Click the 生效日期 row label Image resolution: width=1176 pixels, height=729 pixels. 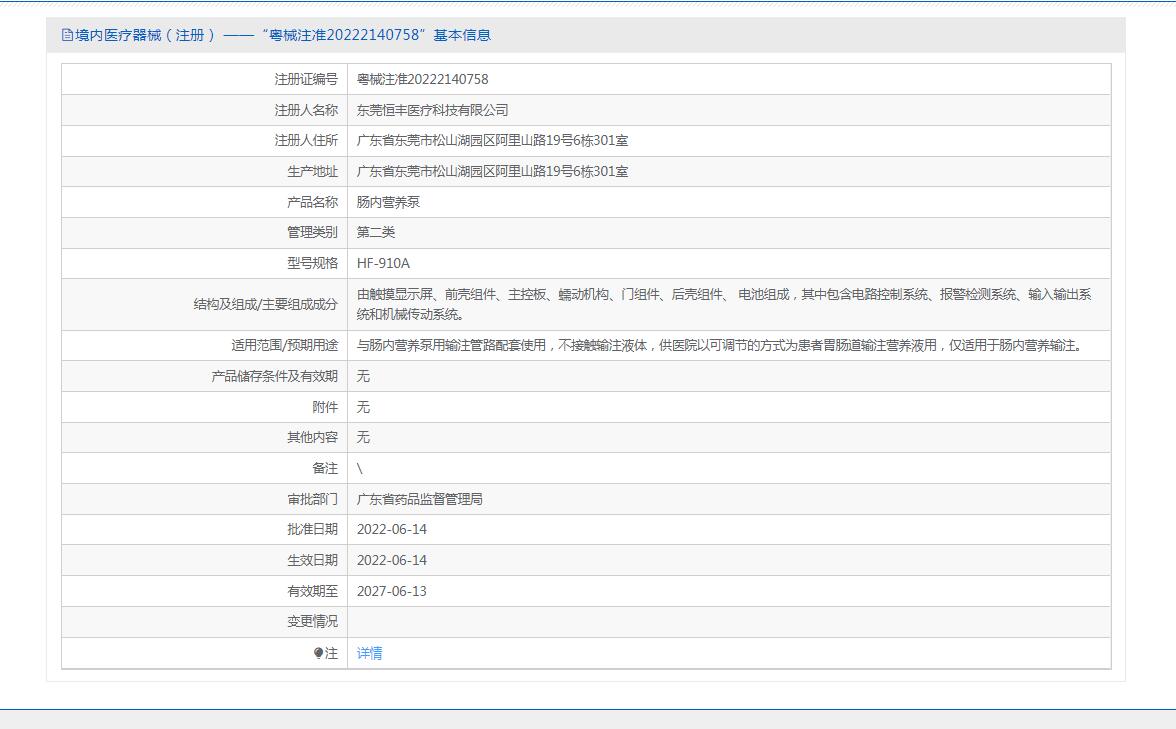click(x=312, y=560)
